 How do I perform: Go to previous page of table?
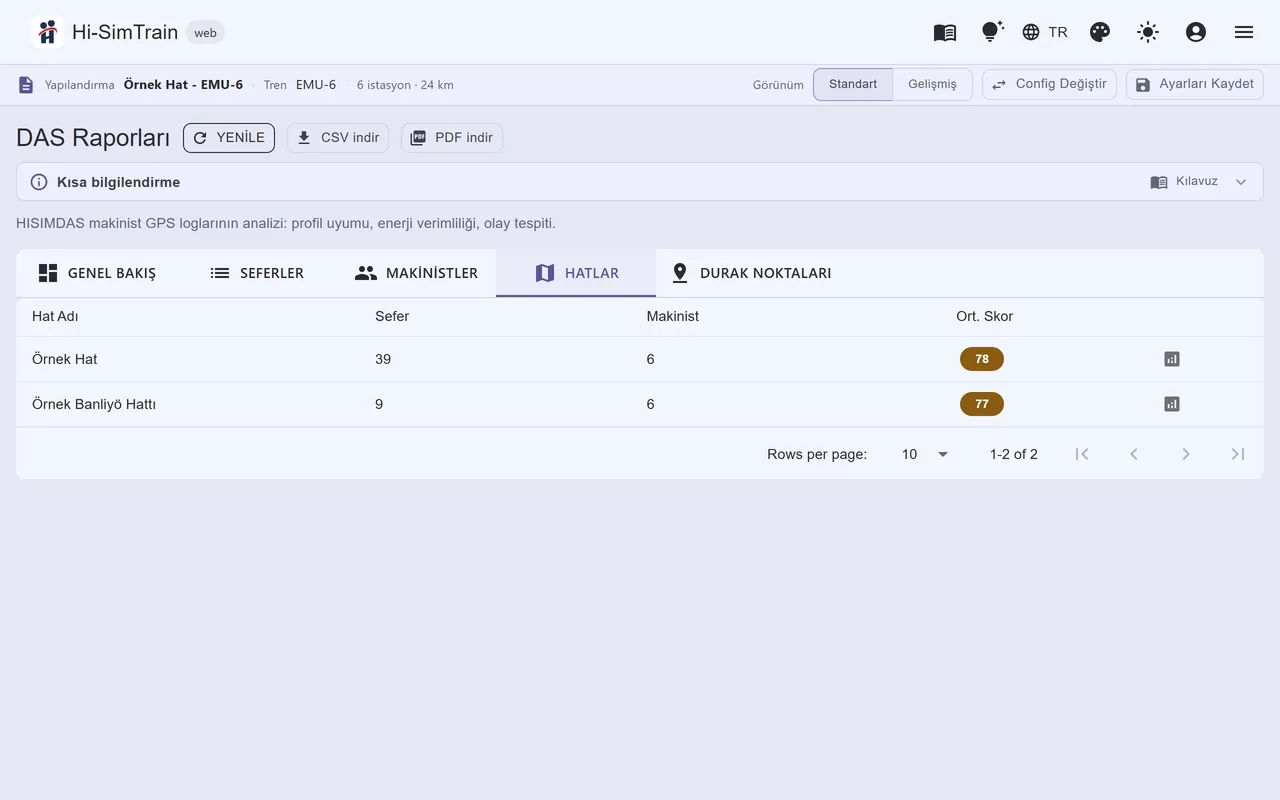click(x=1134, y=454)
